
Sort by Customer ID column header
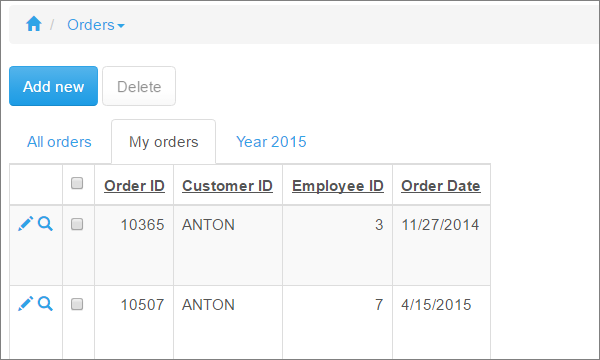point(227,186)
